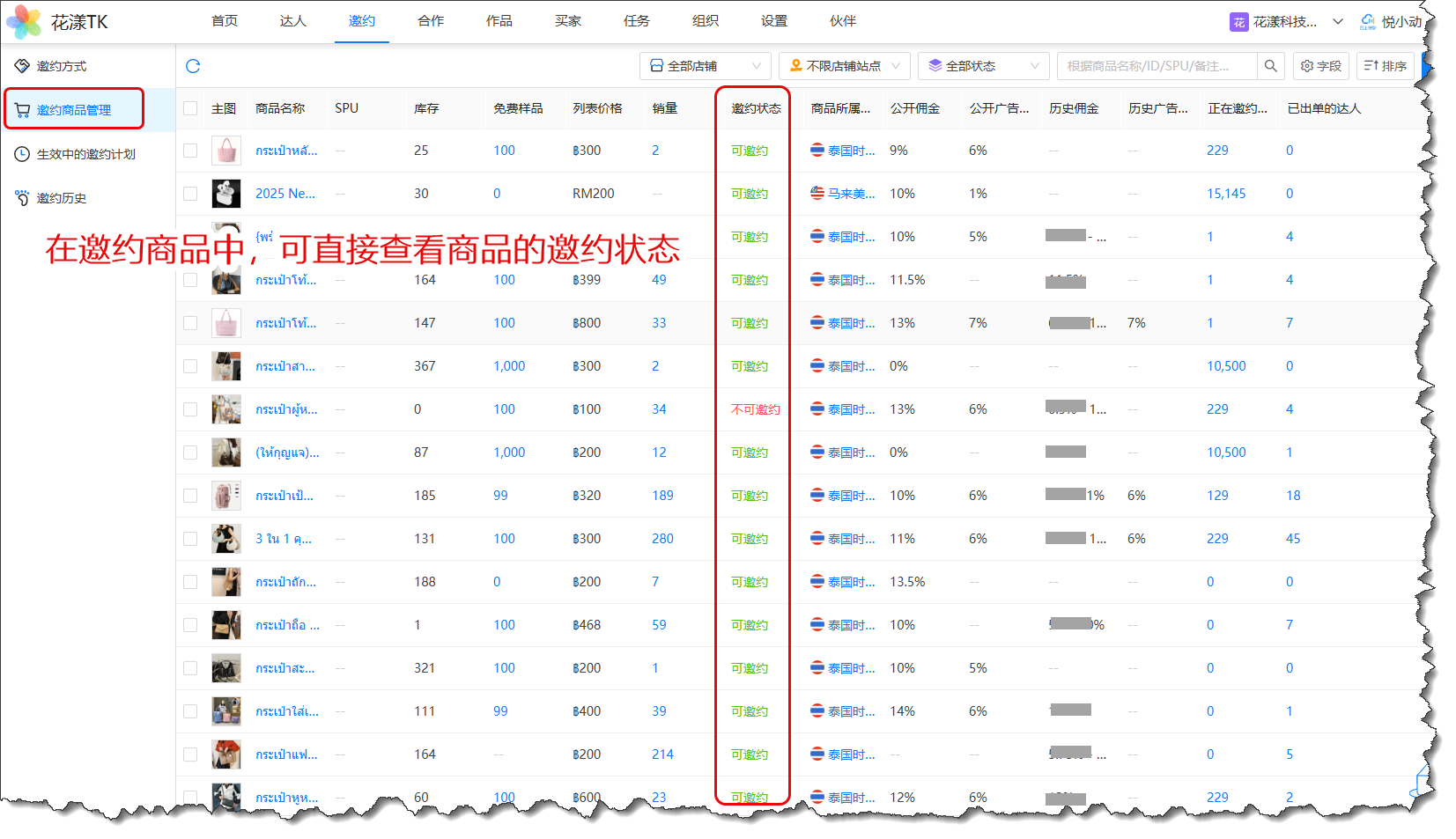This screenshot has height=839, width=1456.
Task: Click the 悦小动 cloud icon
Action: pyautogui.click(x=1368, y=22)
